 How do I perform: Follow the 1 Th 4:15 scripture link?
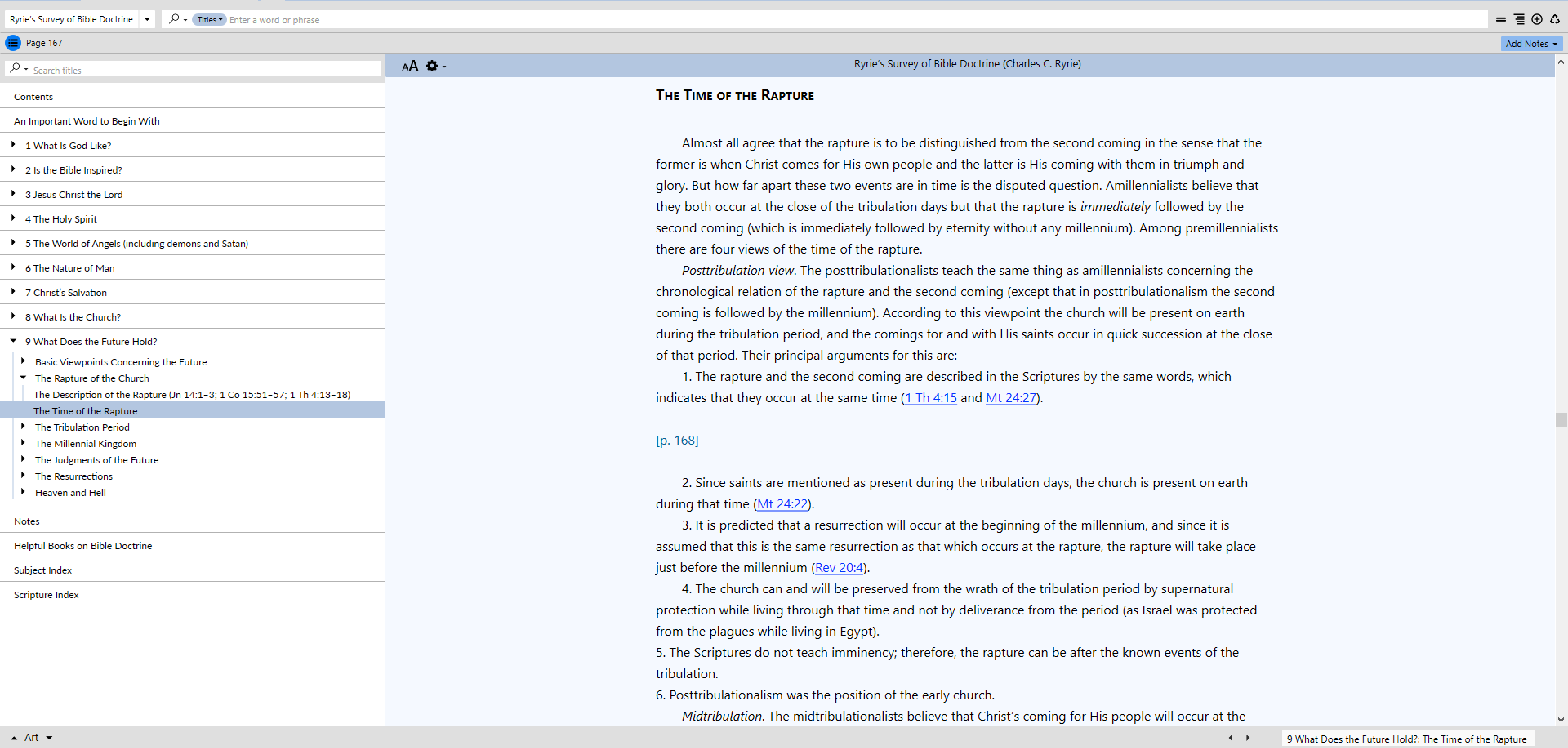click(931, 397)
